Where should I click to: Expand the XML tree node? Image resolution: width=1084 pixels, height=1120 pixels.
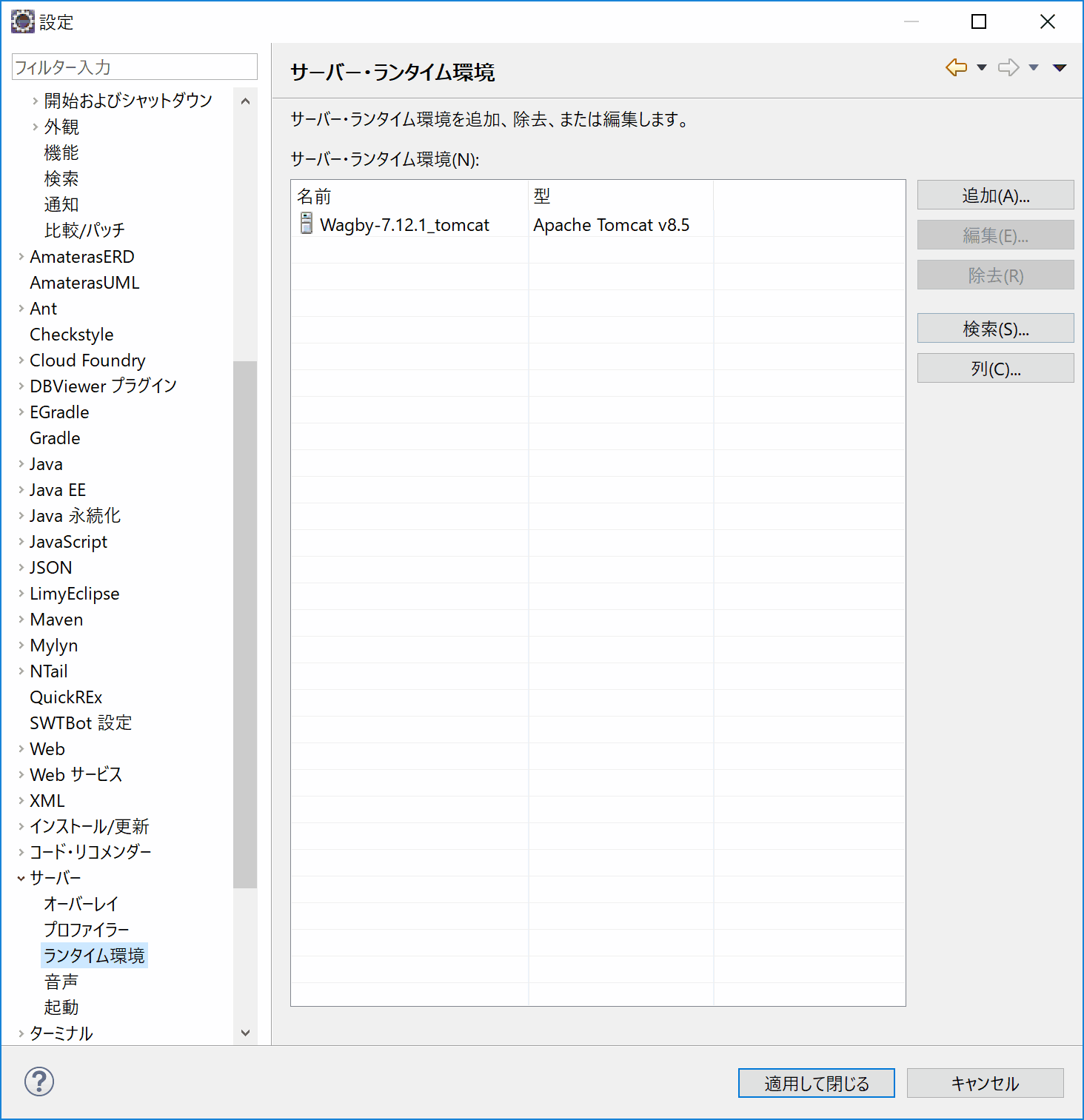[21, 801]
